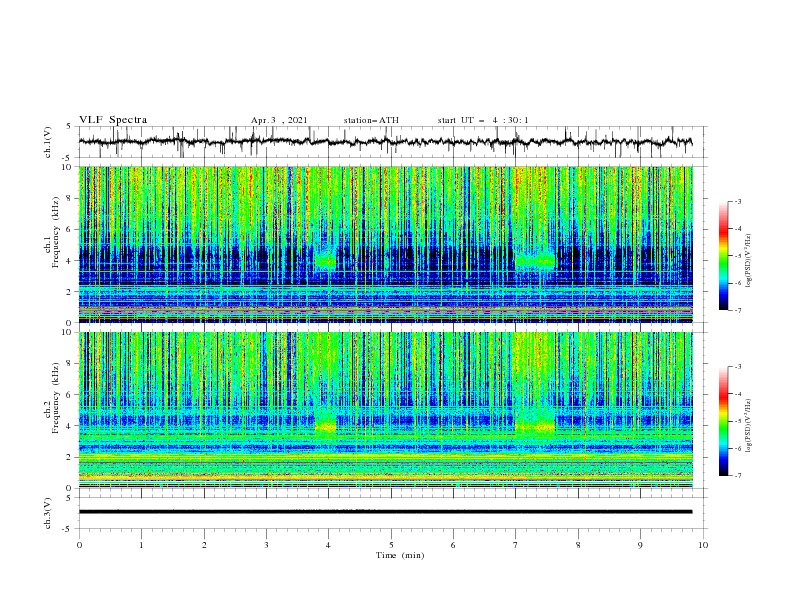The height and width of the screenshot is (612, 792).
Task: Click the ch.1 voltage waveform trace
Action: coord(385,142)
